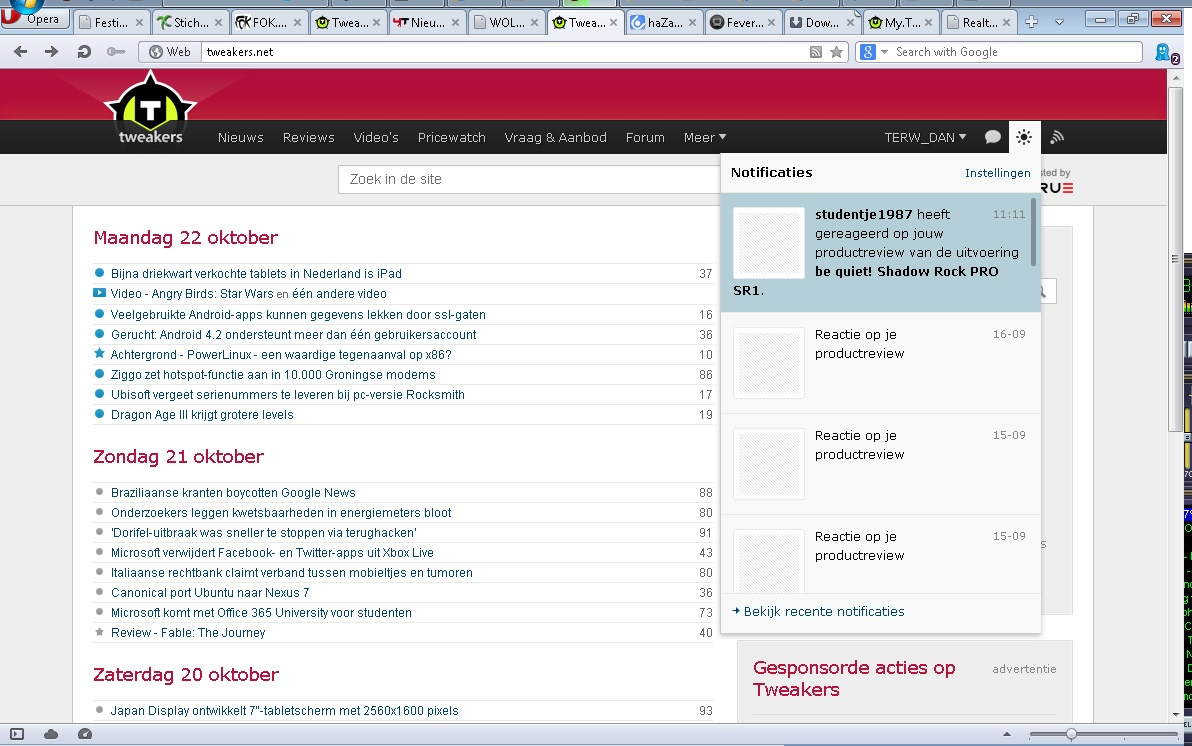Click the Zoek in de site field

[x=528, y=179]
